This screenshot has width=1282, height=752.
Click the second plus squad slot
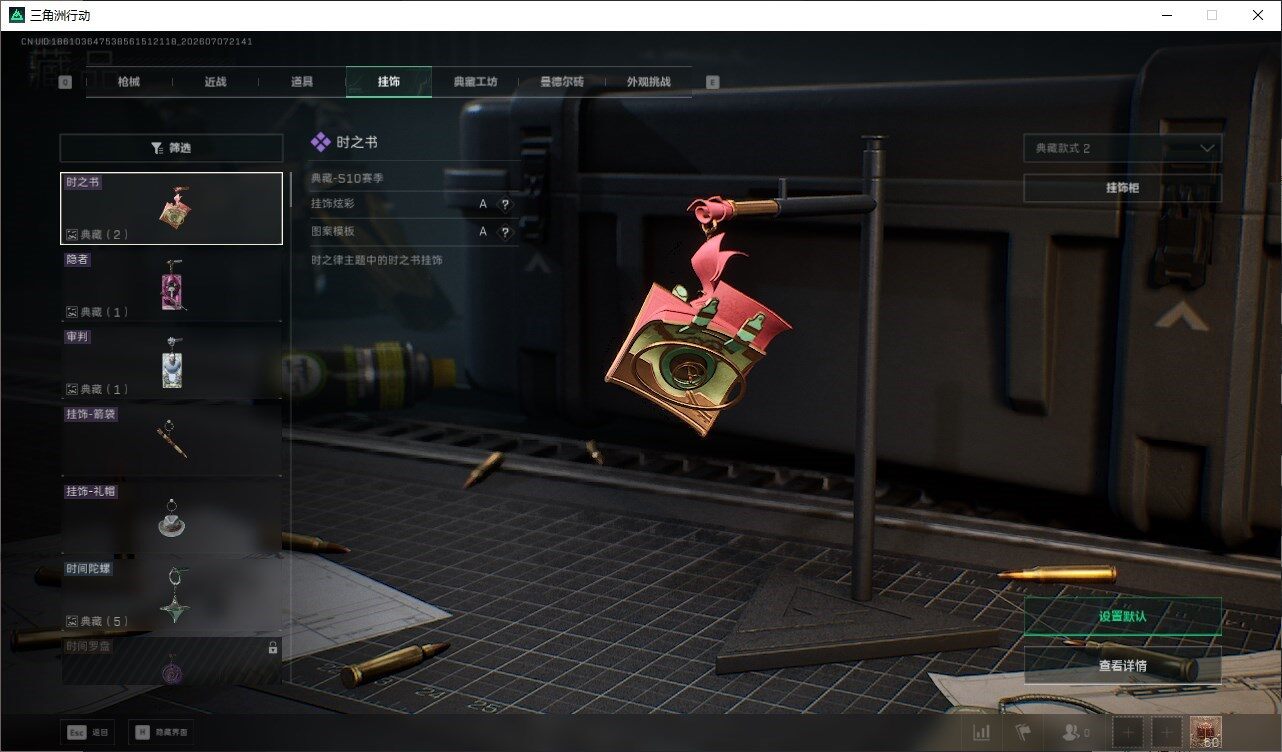point(1166,733)
